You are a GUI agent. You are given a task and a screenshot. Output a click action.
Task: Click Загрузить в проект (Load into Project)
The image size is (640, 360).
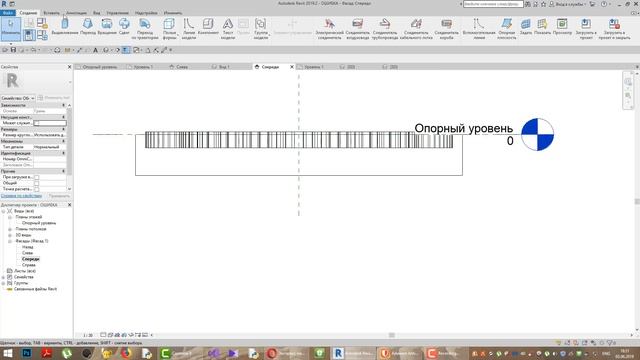(x=586, y=29)
